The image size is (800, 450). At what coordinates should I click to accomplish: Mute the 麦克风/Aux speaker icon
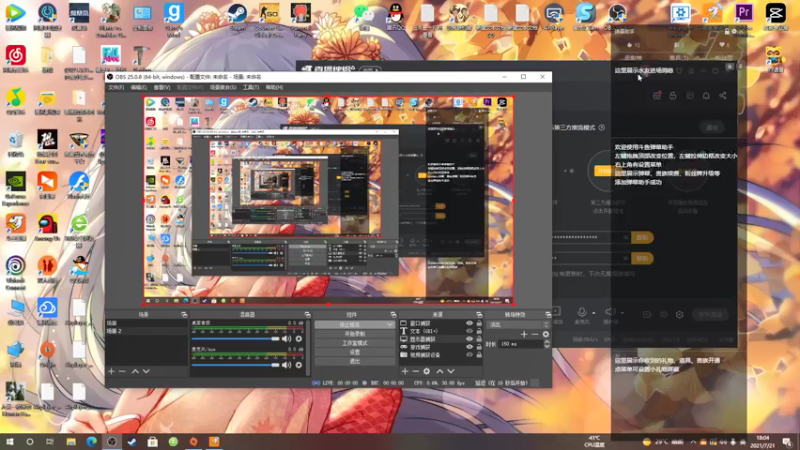coord(287,365)
